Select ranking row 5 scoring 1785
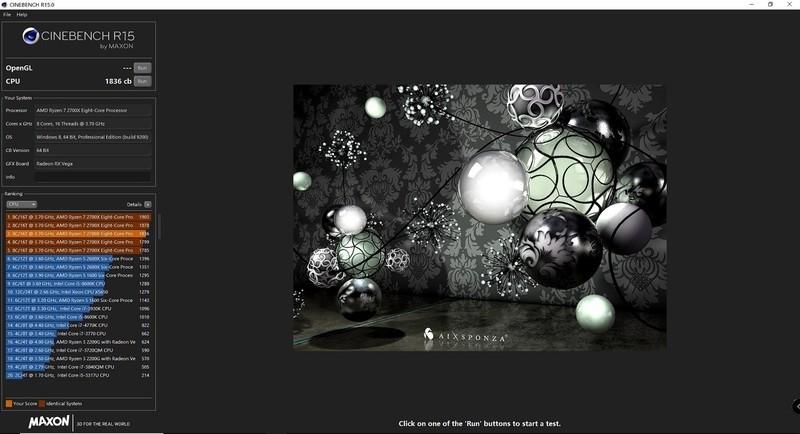This screenshot has width=800, height=434. point(78,250)
